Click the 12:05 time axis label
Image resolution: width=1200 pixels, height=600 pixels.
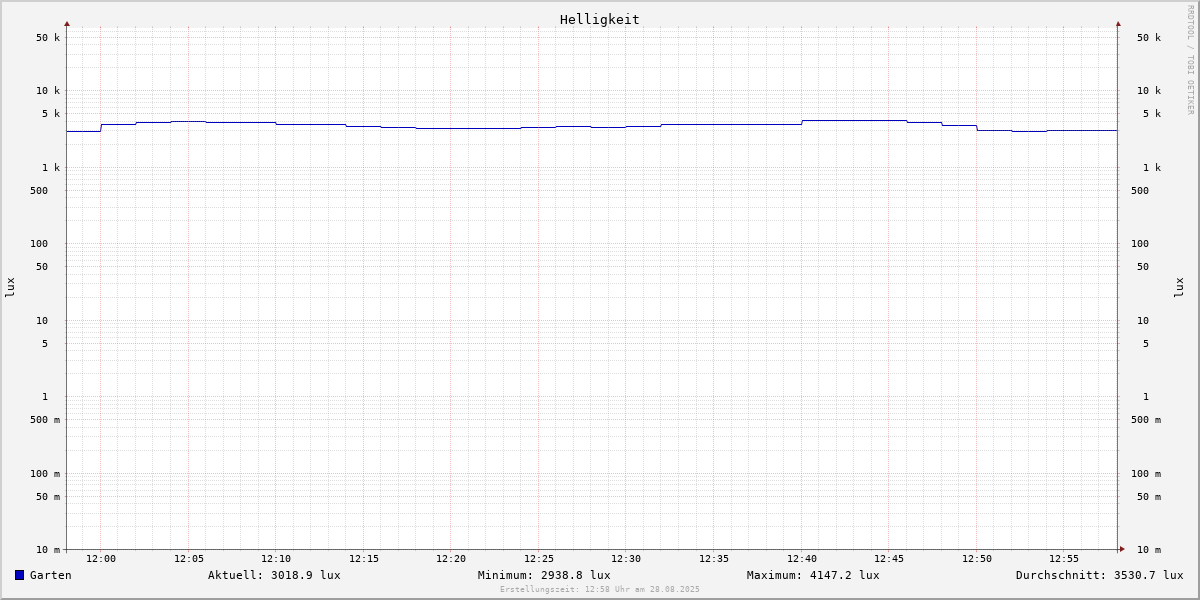(x=189, y=559)
